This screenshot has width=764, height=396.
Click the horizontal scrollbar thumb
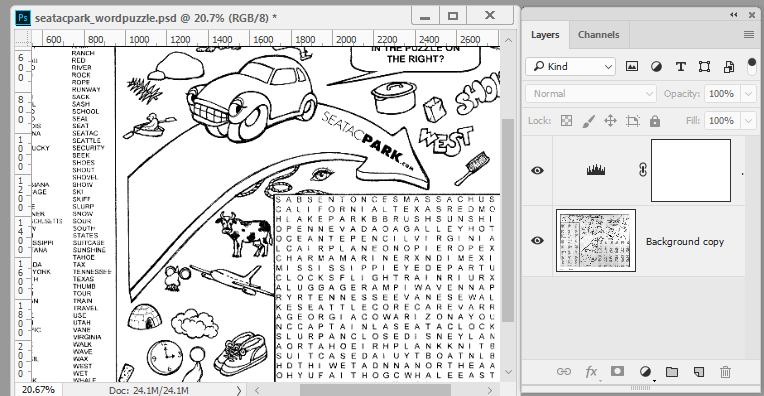(x=375, y=390)
